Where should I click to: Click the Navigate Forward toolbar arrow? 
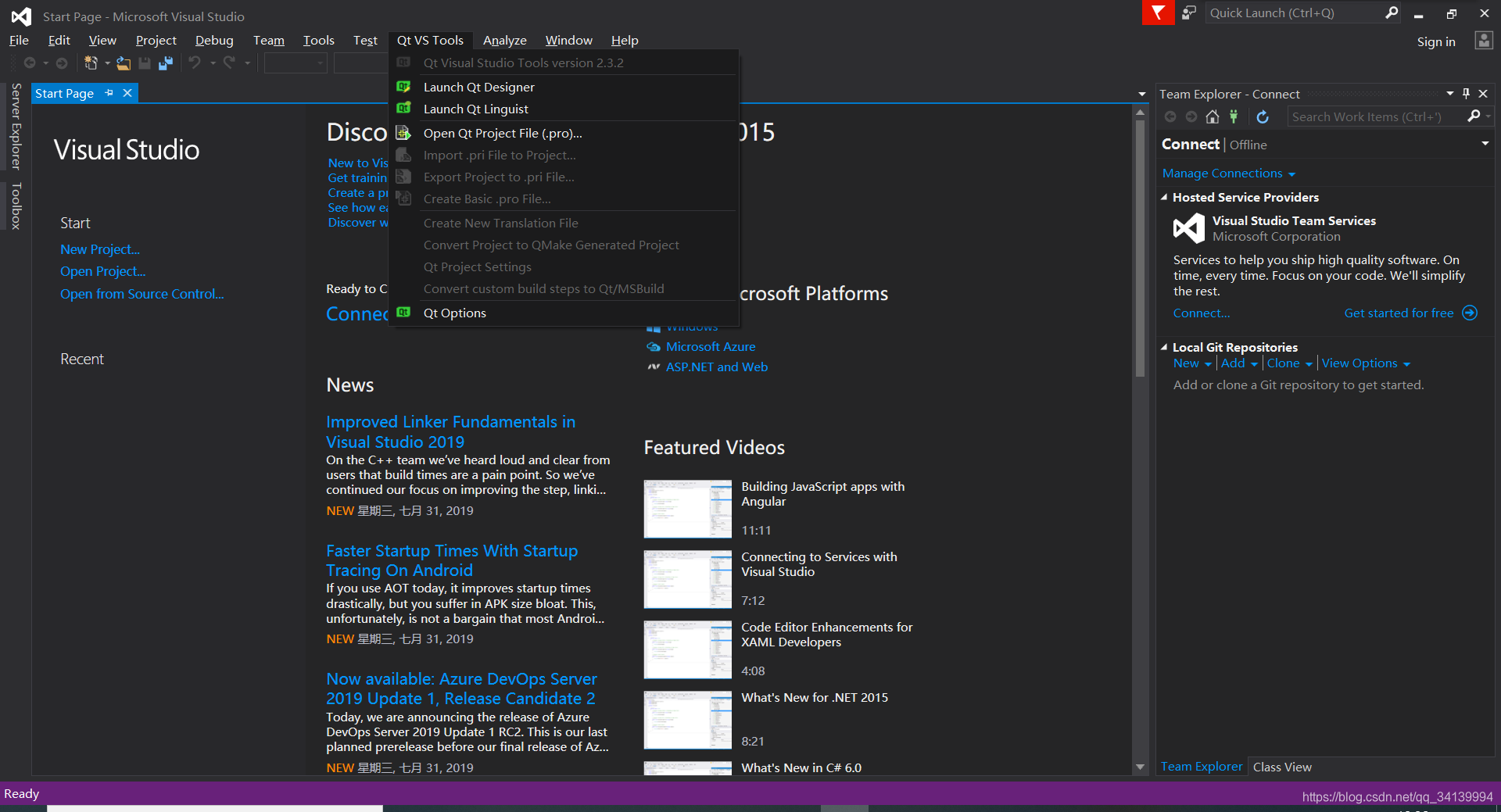click(62, 63)
